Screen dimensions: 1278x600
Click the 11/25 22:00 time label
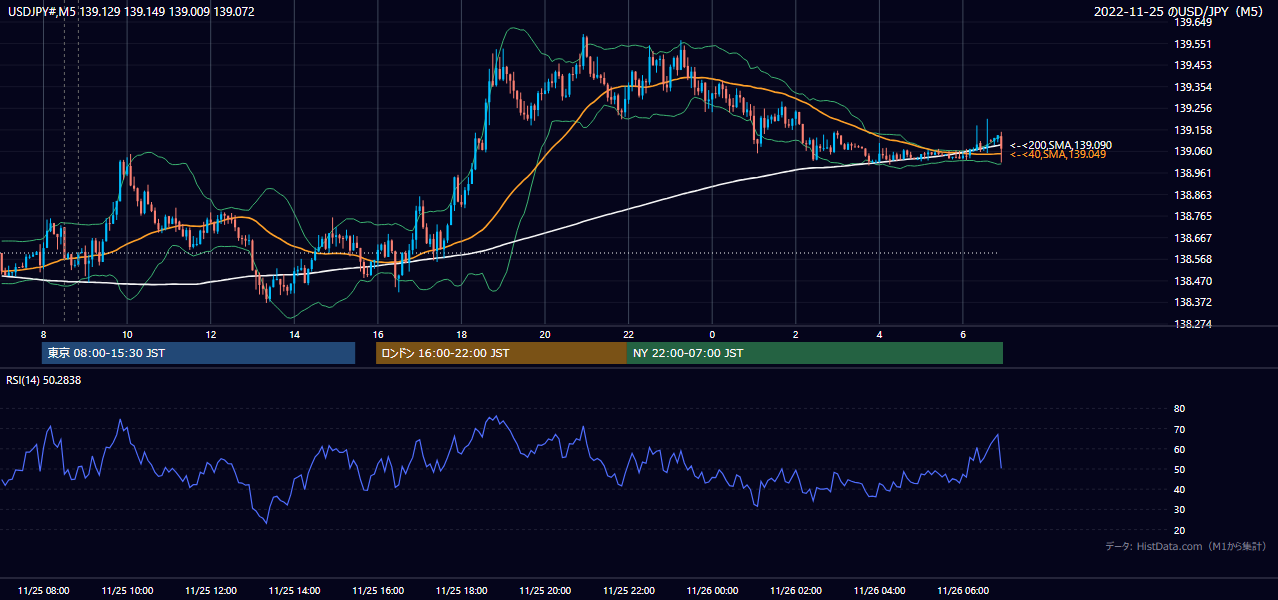(628, 590)
